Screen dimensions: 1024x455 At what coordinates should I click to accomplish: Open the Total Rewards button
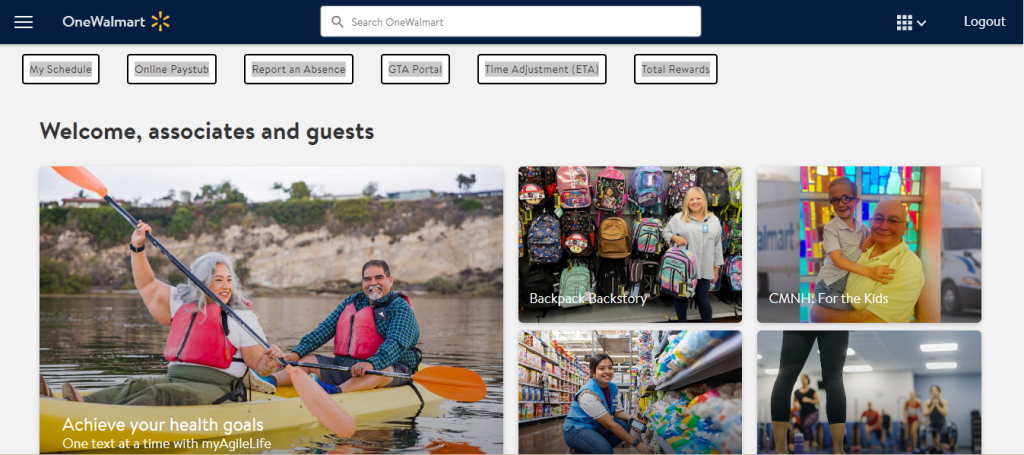pyautogui.click(x=675, y=69)
